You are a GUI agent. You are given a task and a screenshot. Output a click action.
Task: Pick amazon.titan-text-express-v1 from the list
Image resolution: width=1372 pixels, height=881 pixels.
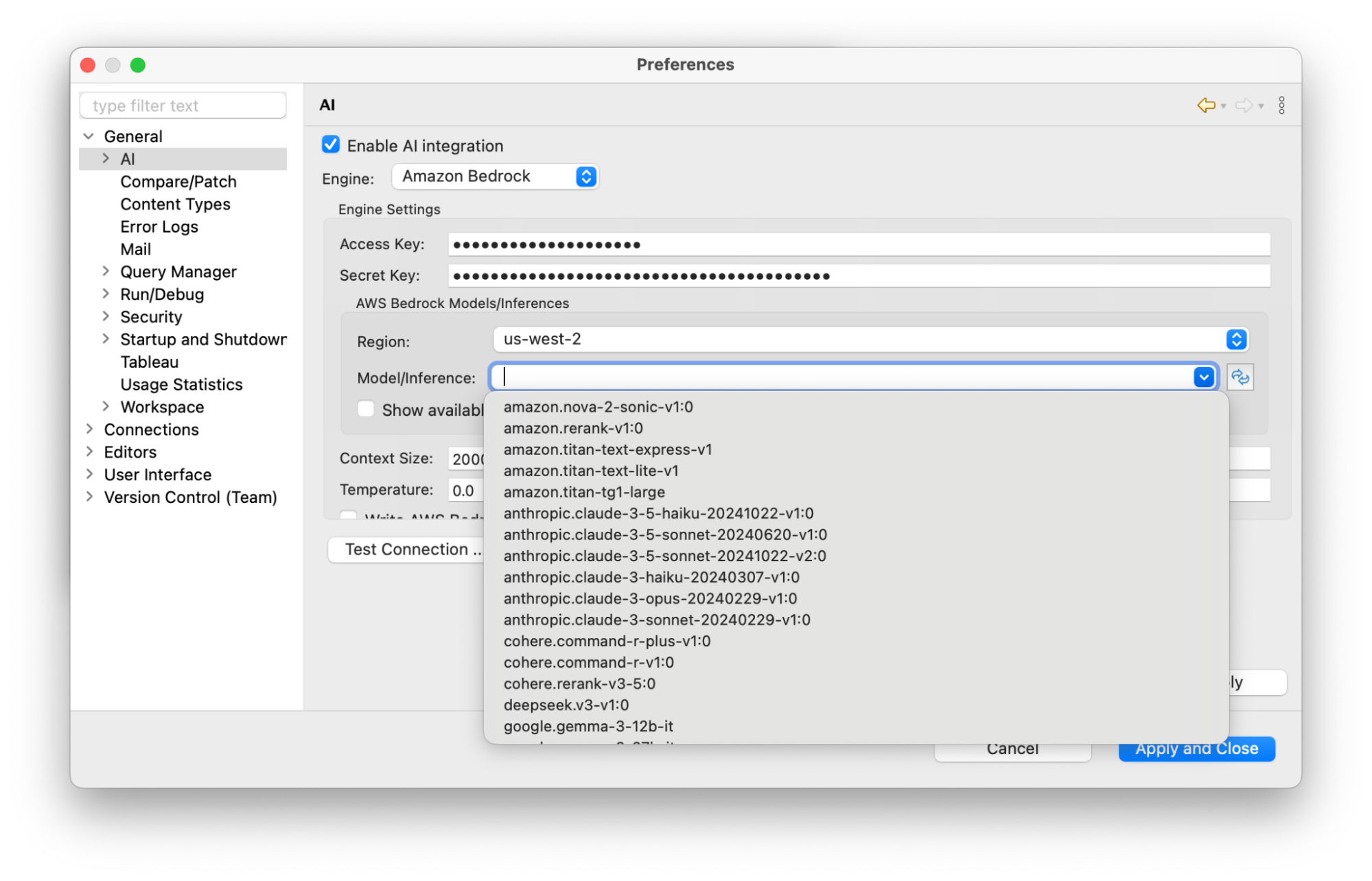coord(607,449)
